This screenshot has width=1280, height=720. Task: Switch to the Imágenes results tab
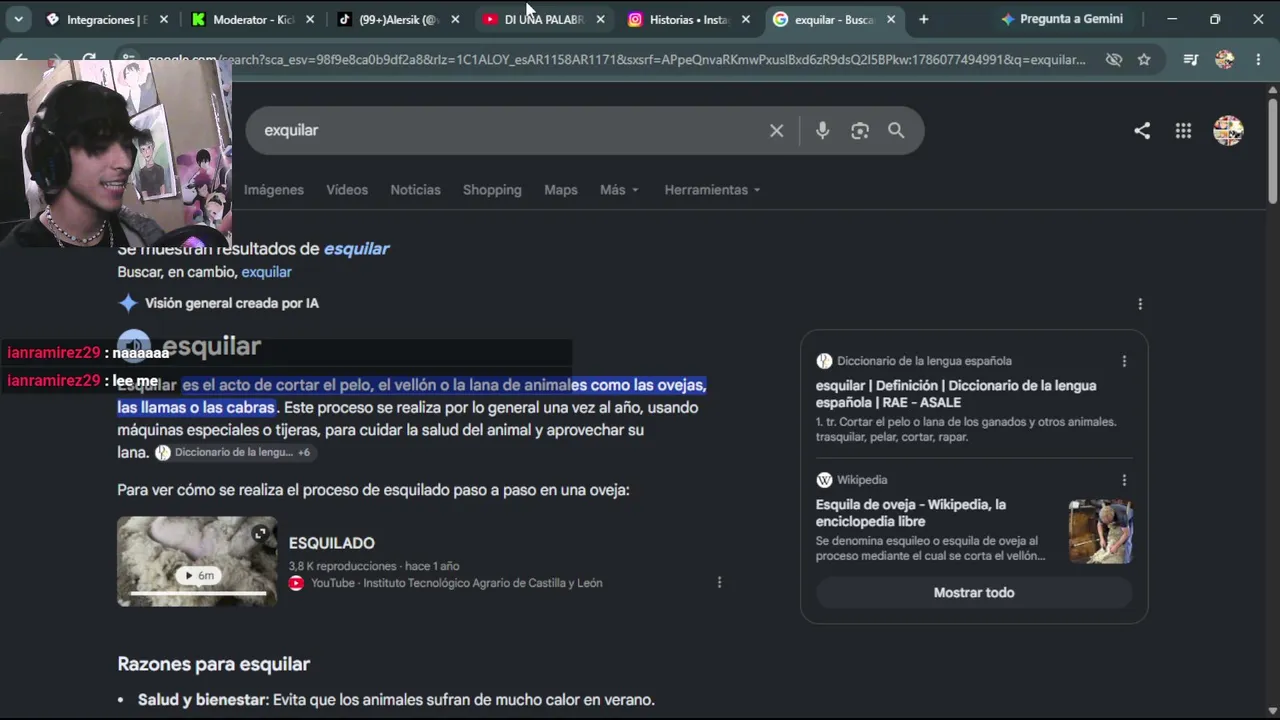273,190
